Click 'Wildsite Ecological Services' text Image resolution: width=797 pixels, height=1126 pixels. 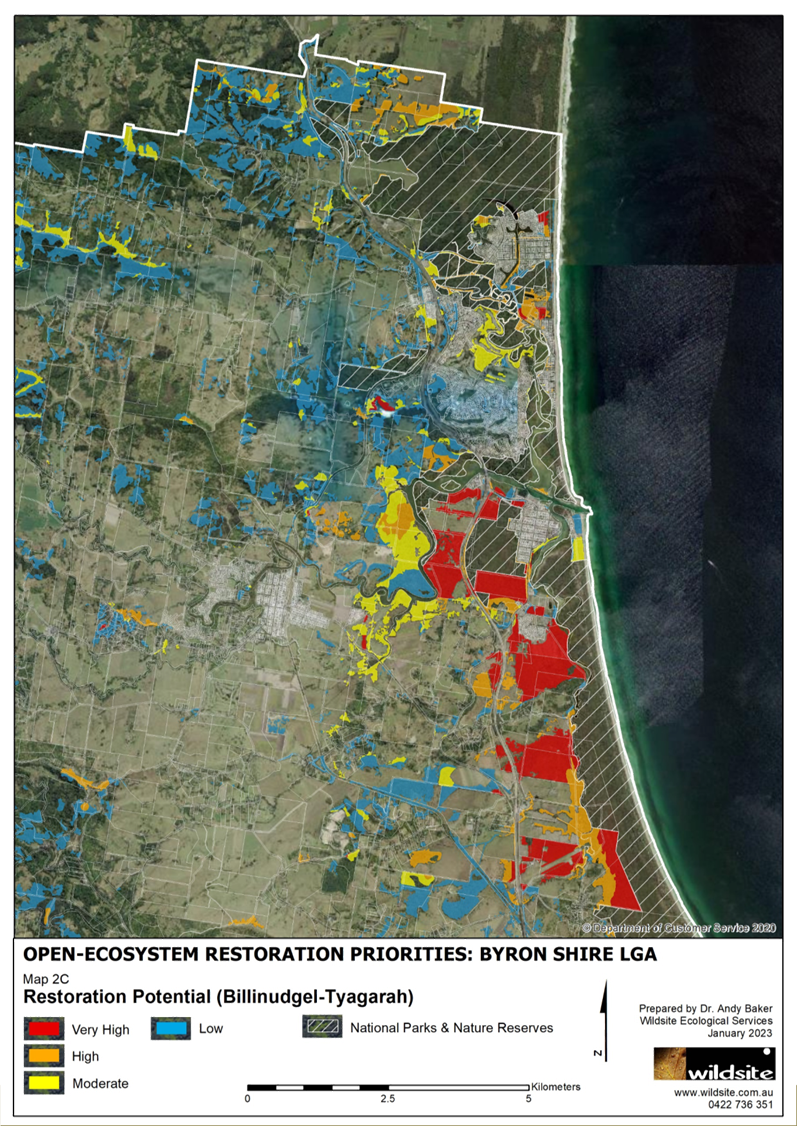tap(707, 1021)
